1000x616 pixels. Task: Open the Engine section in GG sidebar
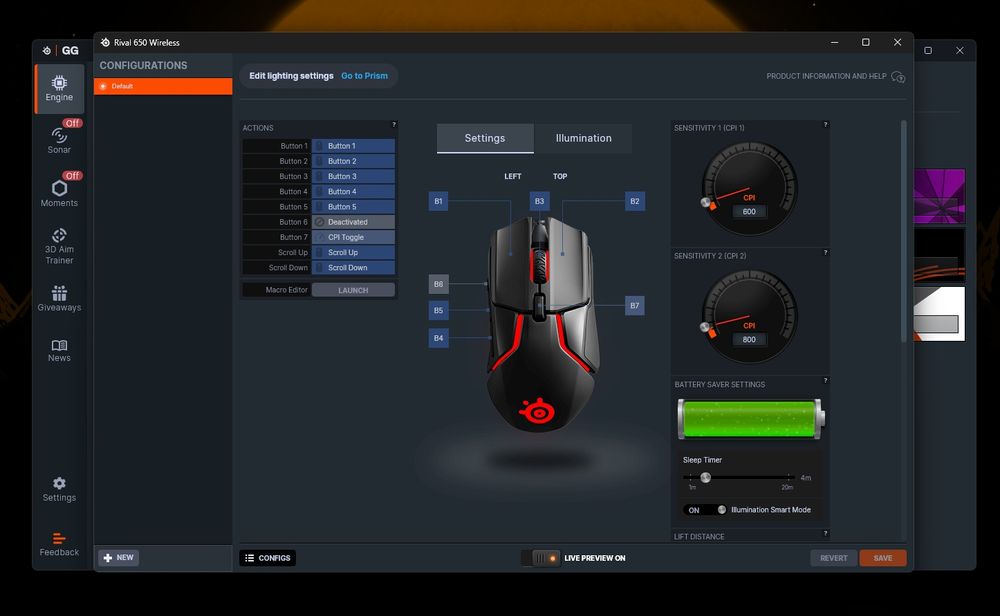click(x=59, y=89)
